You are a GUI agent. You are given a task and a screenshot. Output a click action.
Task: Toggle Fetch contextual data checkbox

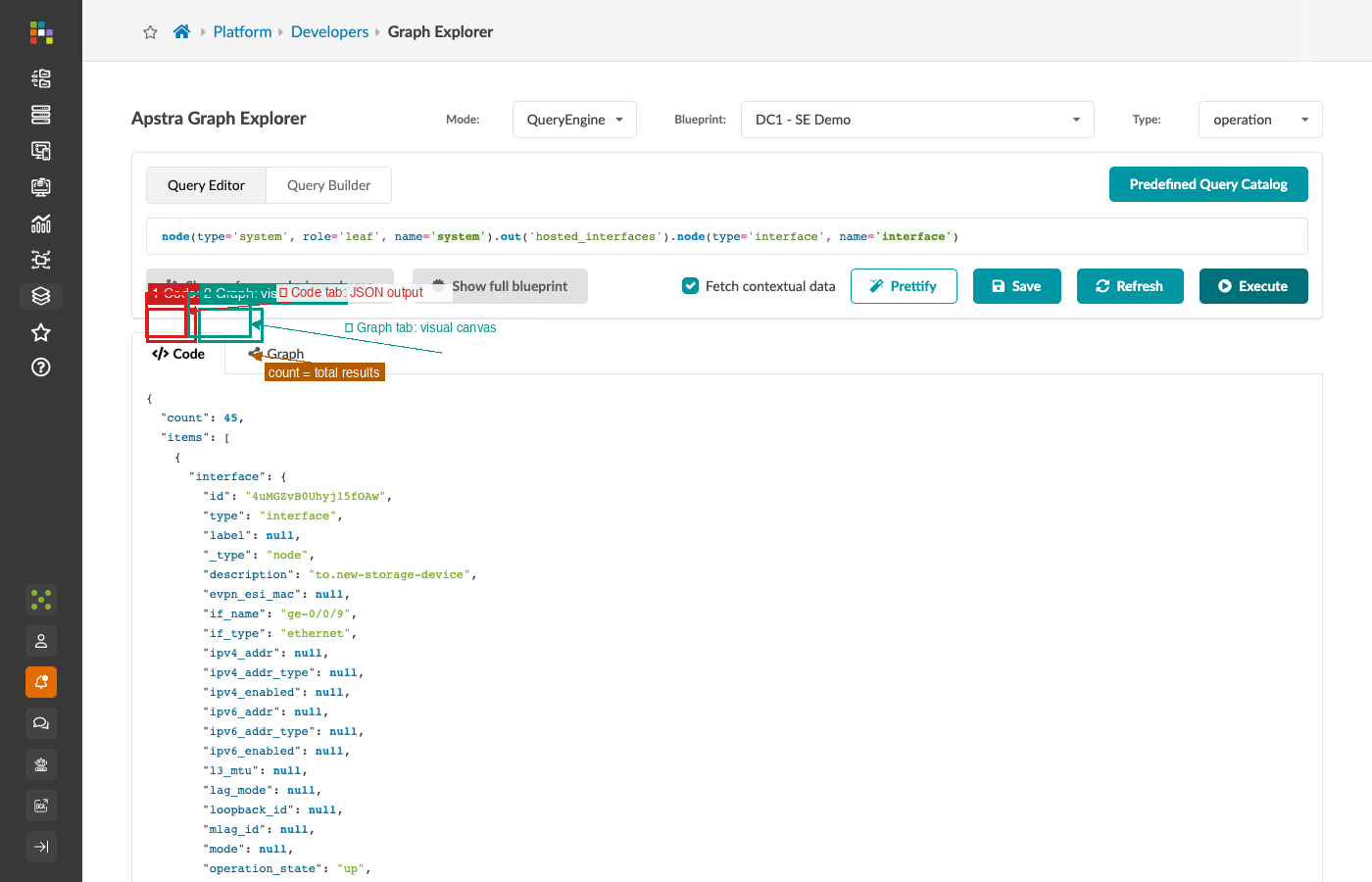tap(691, 286)
